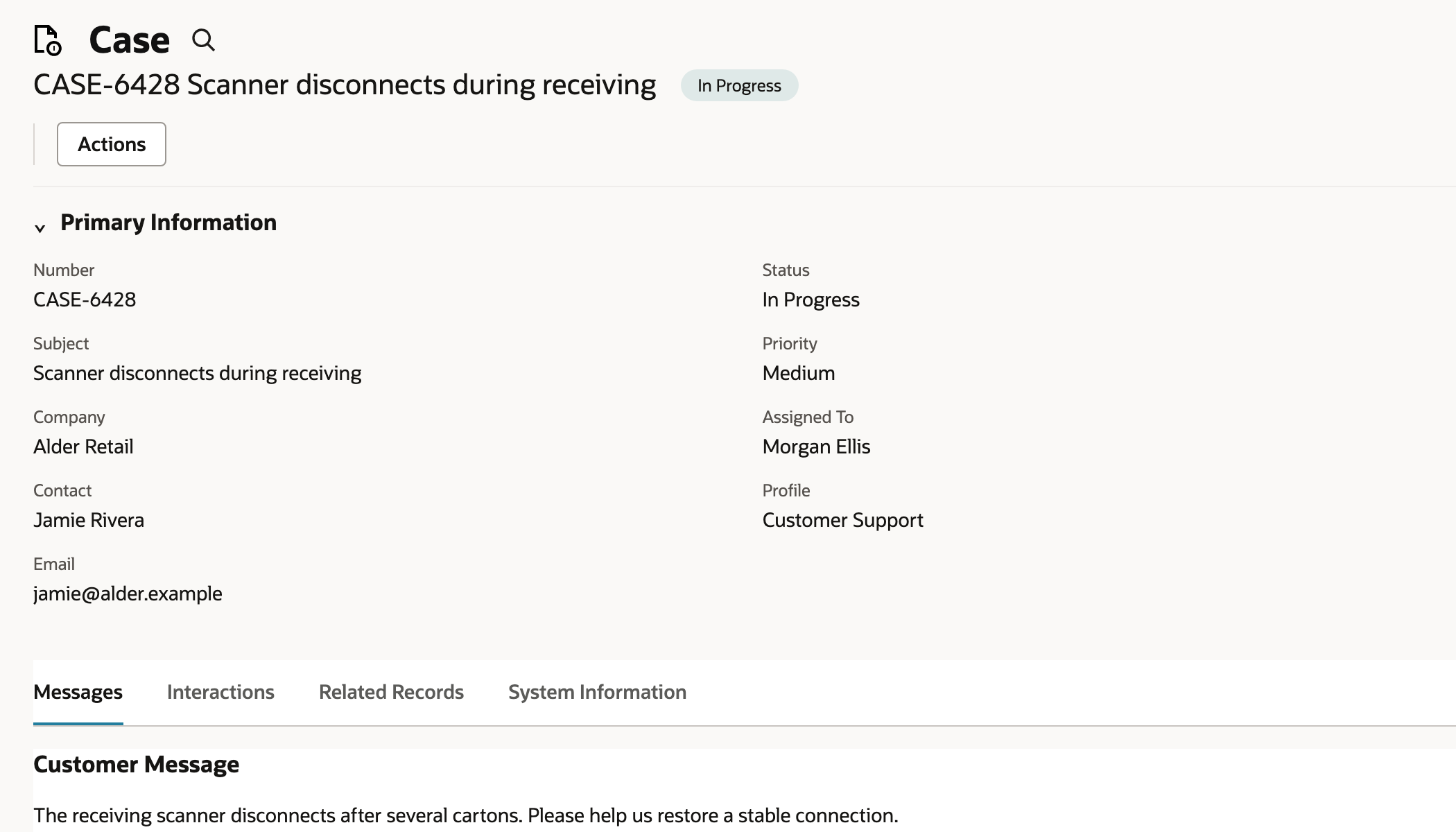The height and width of the screenshot is (832, 1456).
Task: Click assignee Morgan Ellis
Action: (x=816, y=447)
